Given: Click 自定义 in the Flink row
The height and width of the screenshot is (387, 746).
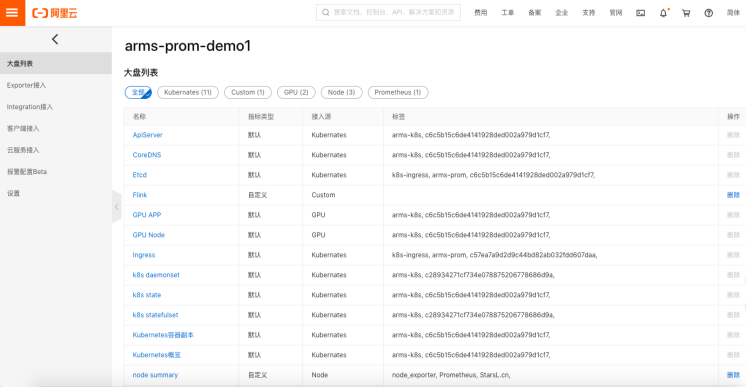Looking at the screenshot, I should (257, 195).
